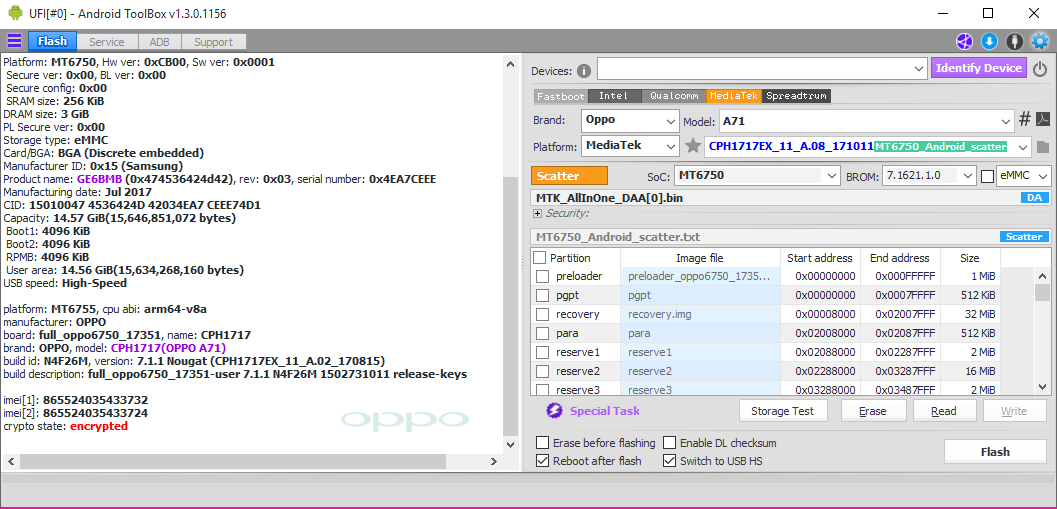
Task: Click the Special Task link
Action: [x=605, y=411]
